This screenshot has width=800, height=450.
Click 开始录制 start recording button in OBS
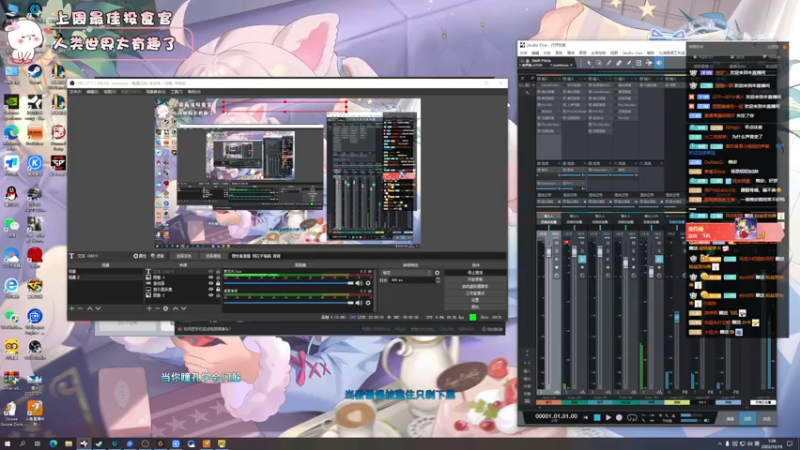point(475,280)
